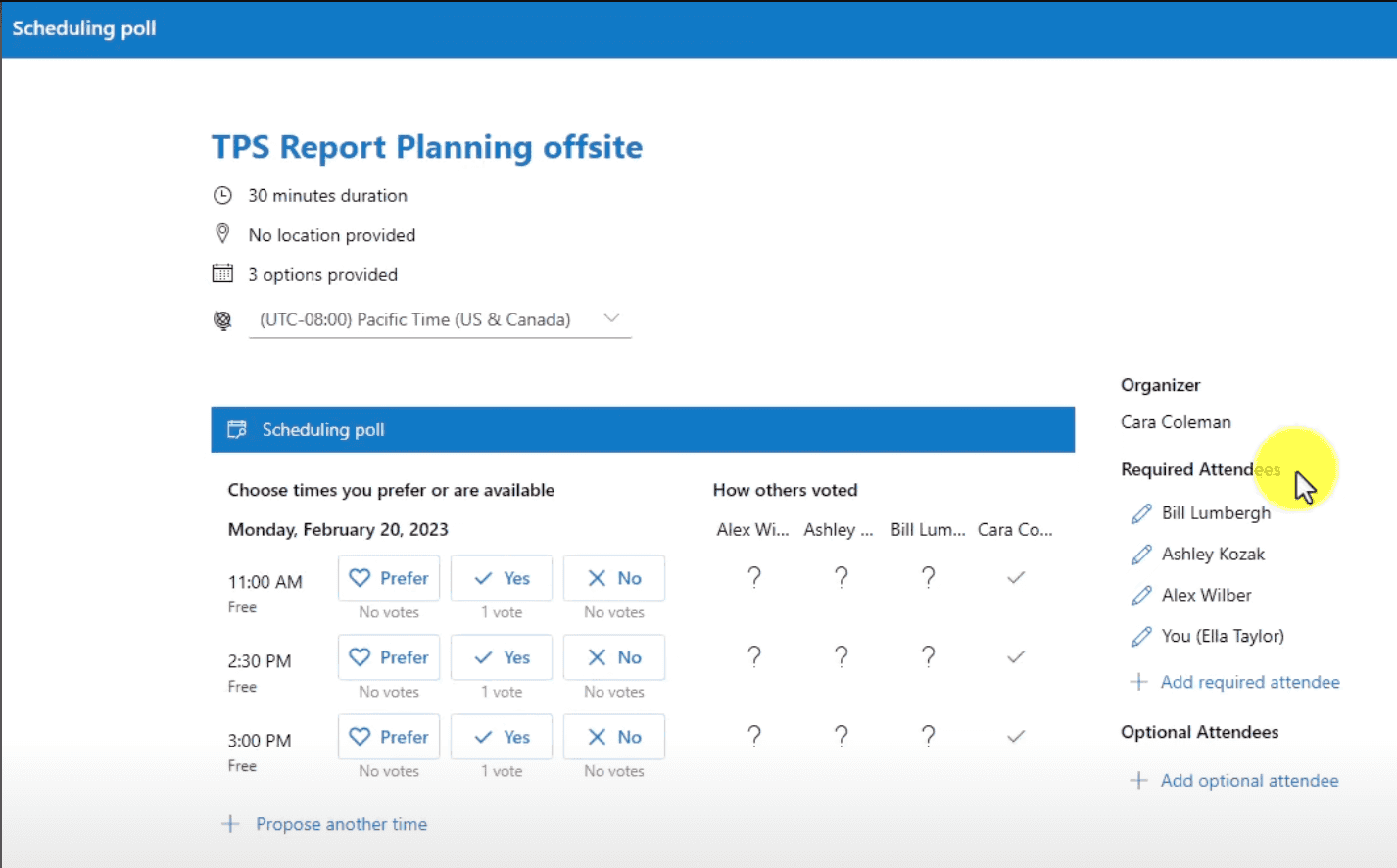The image size is (1397, 868).
Task: Click Propose another time
Action: click(341, 824)
